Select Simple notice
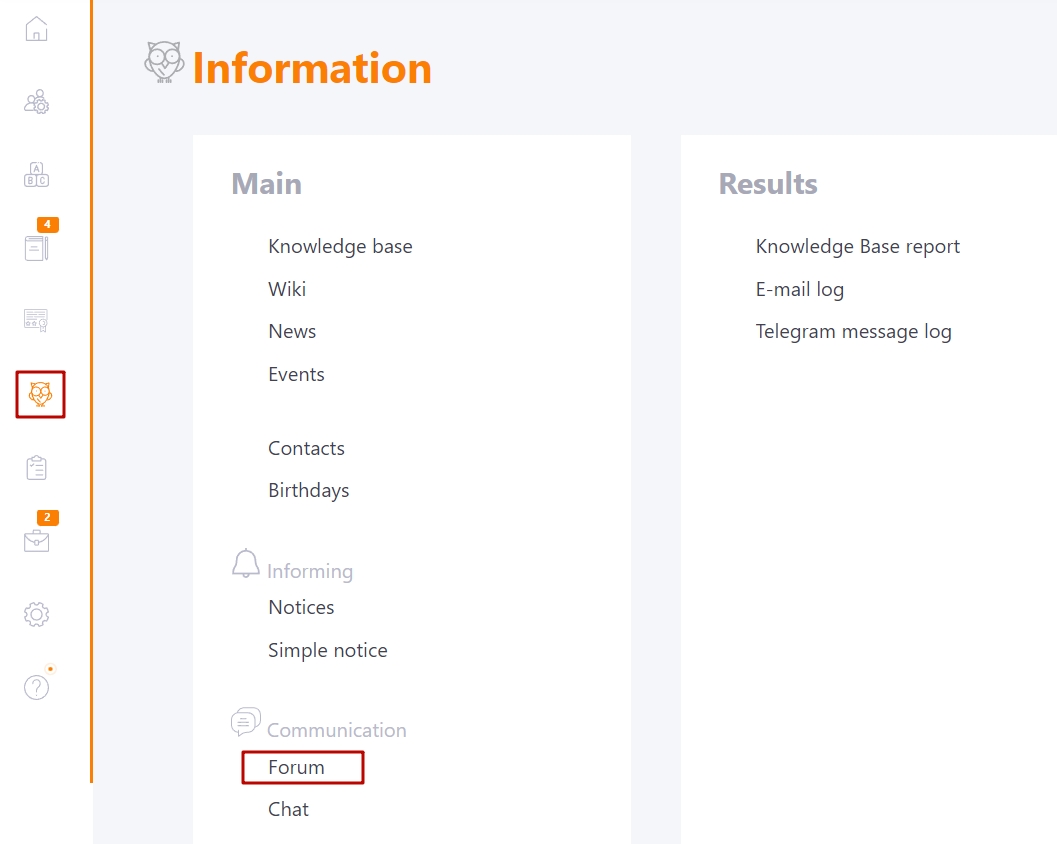The width and height of the screenshot is (1057, 844). [x=328, y=651]
